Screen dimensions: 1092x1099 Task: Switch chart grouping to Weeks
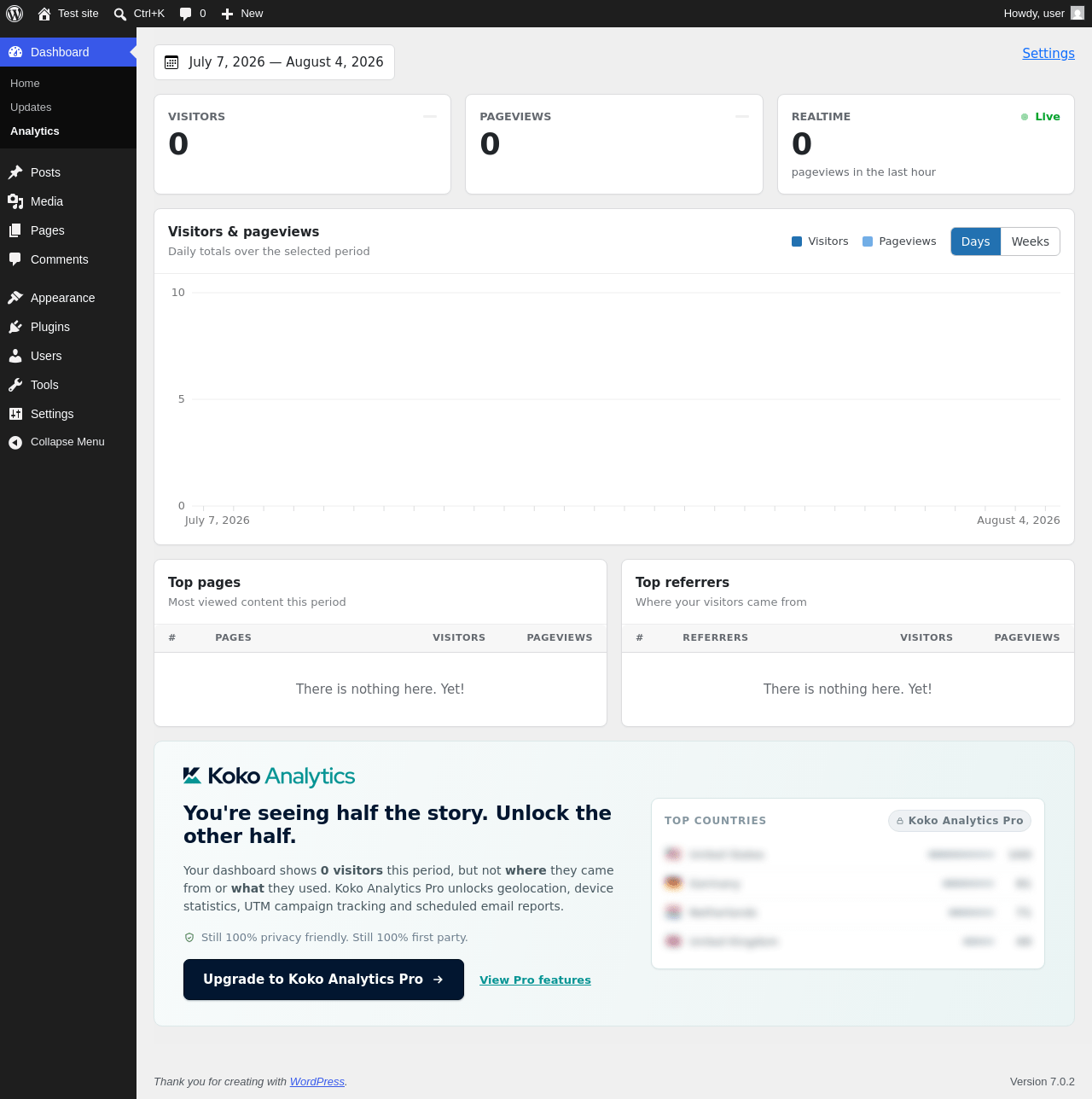tap(1031, 241)
